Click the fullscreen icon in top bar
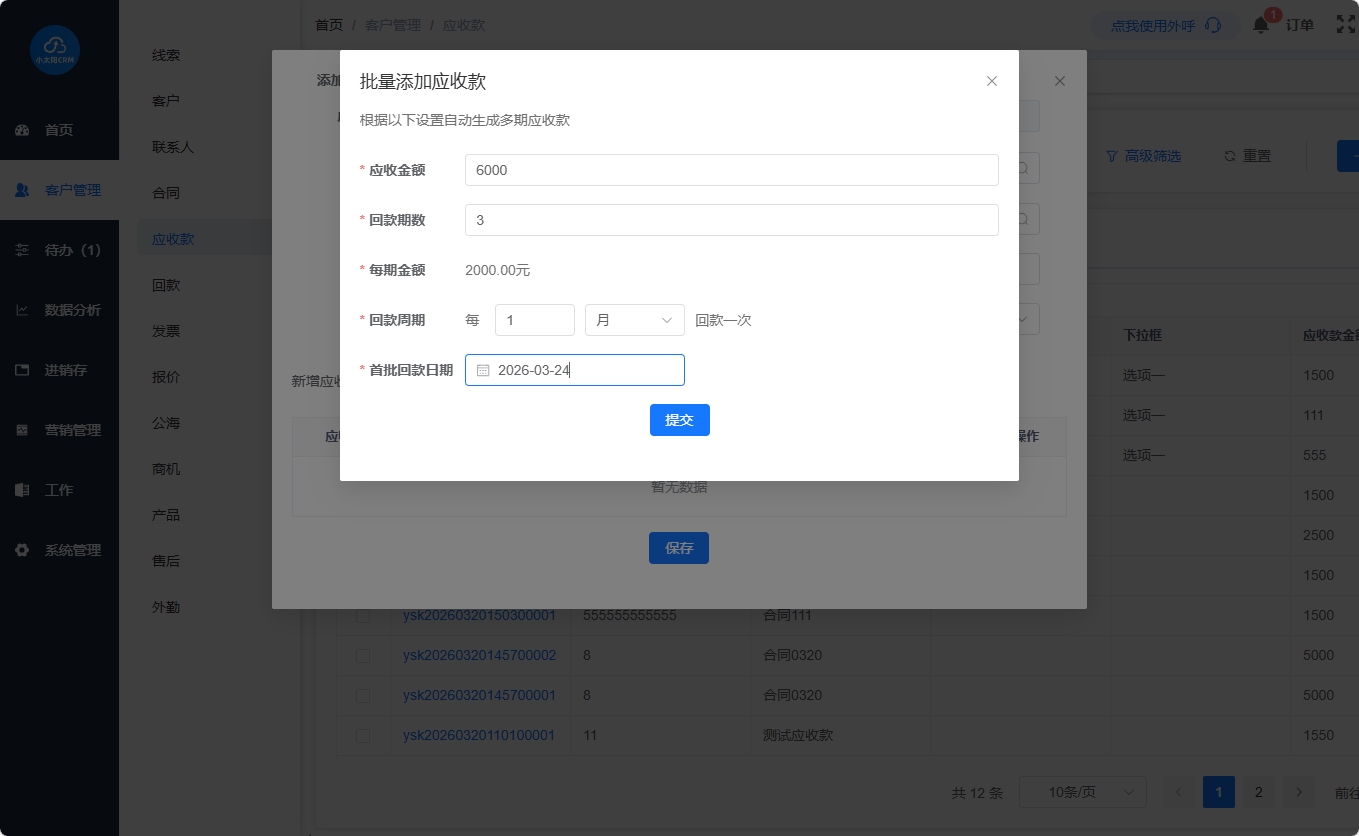This screenshot has height=836, width=1359. [1346, 25]
